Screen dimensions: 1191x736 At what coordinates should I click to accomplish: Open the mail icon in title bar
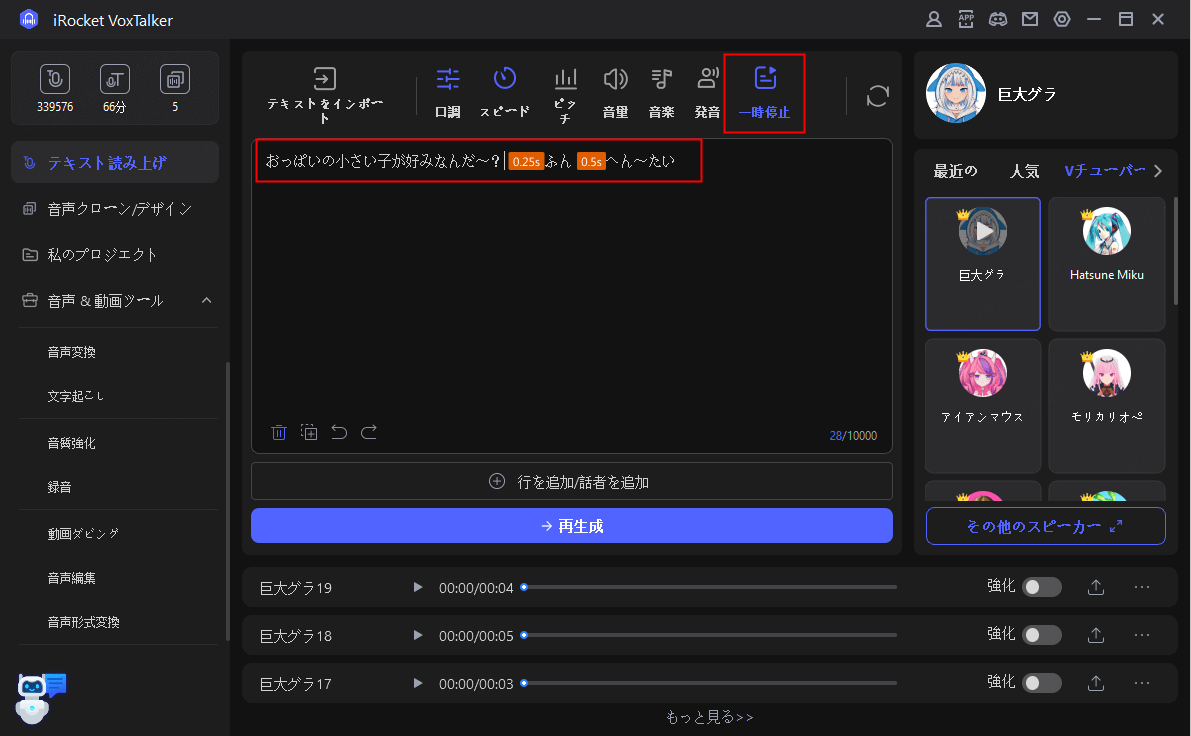pos(1030,20)
